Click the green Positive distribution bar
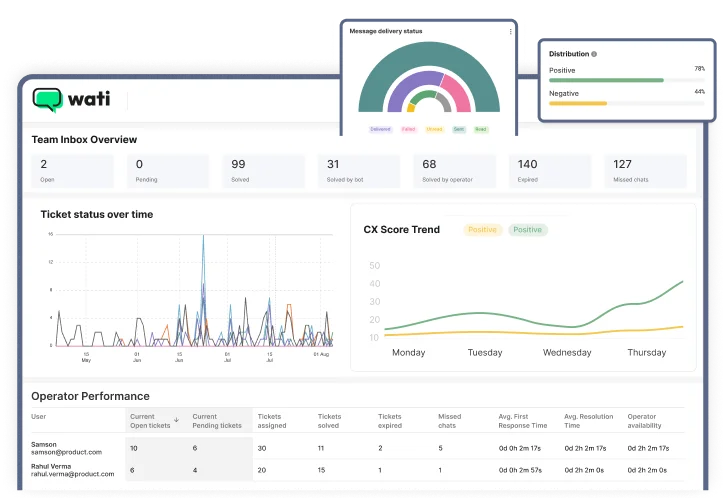Screen dimensions: 726x498 pyautogui.click(x=606, y=80)
